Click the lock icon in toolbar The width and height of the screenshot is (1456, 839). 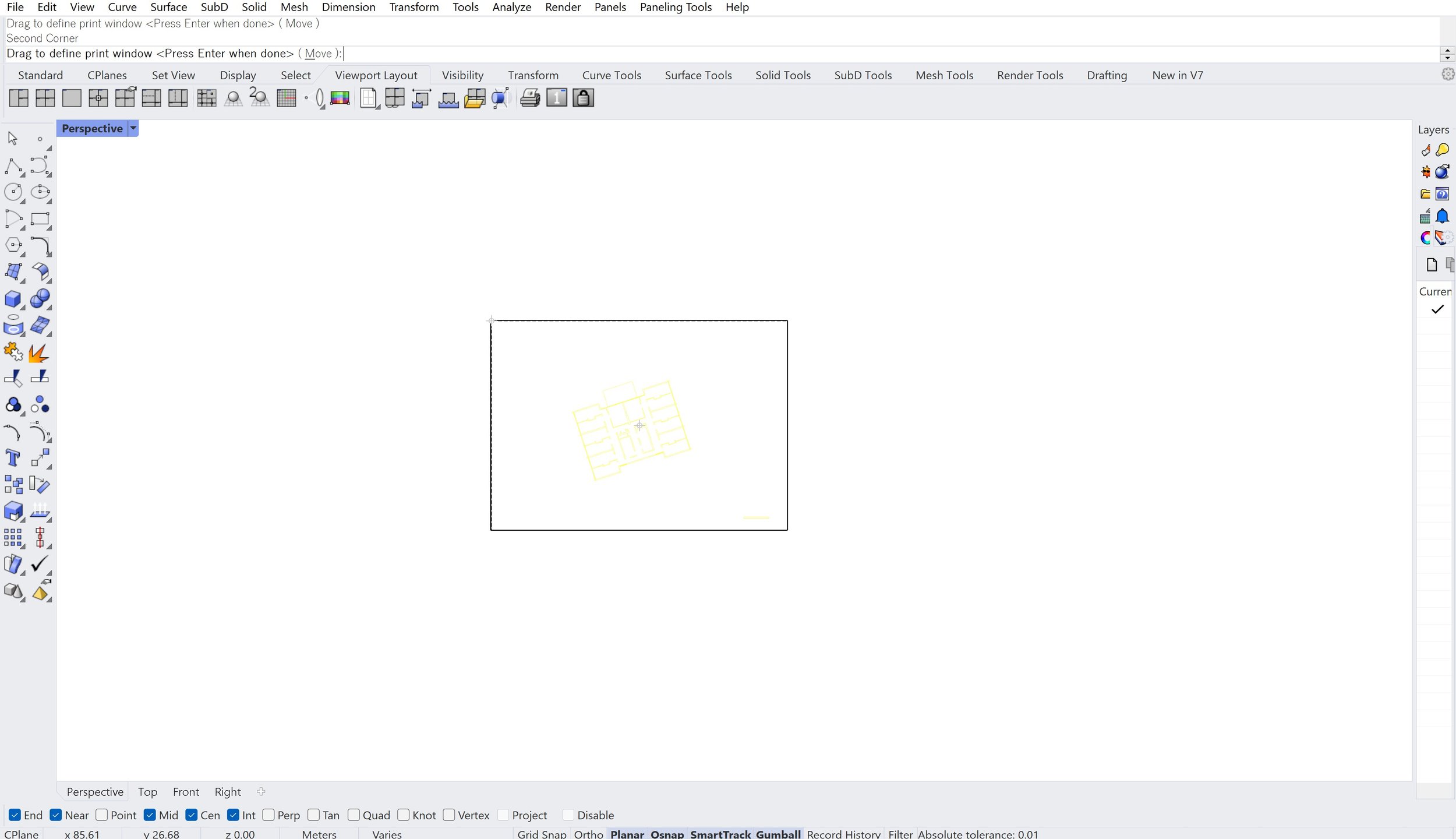click(583, 98)
